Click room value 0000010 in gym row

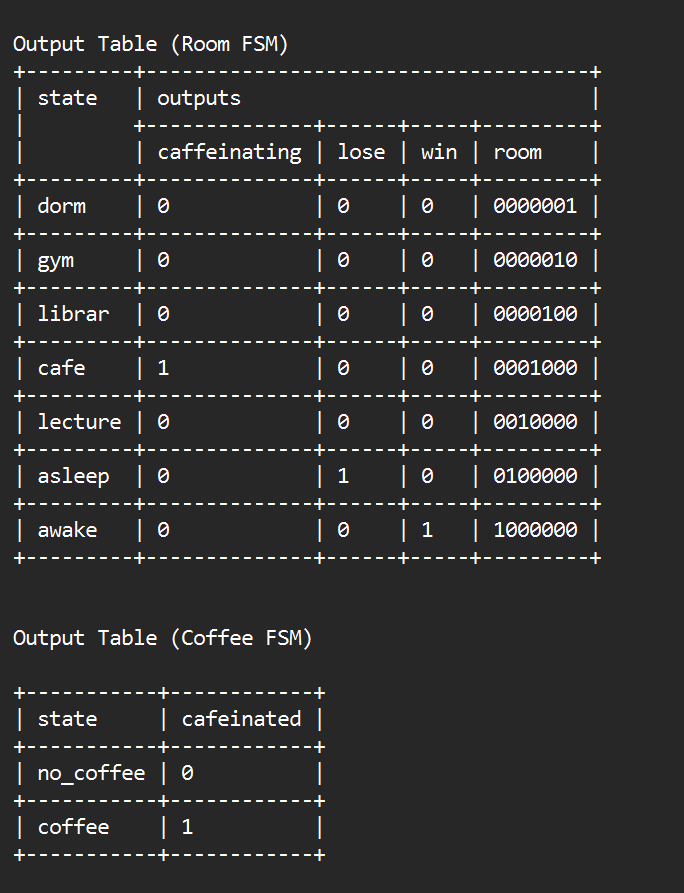(535, 260)
